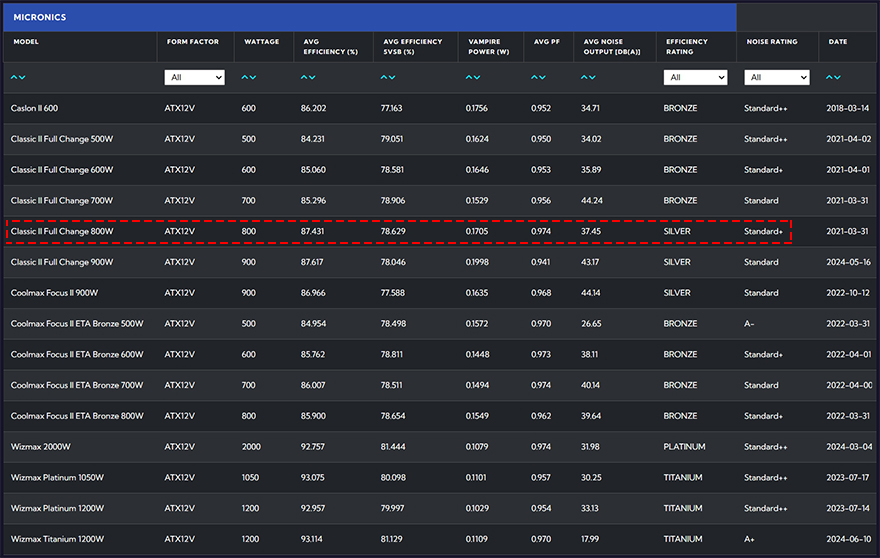Click the FORM FACTOR column header

(x=192, y=42)
